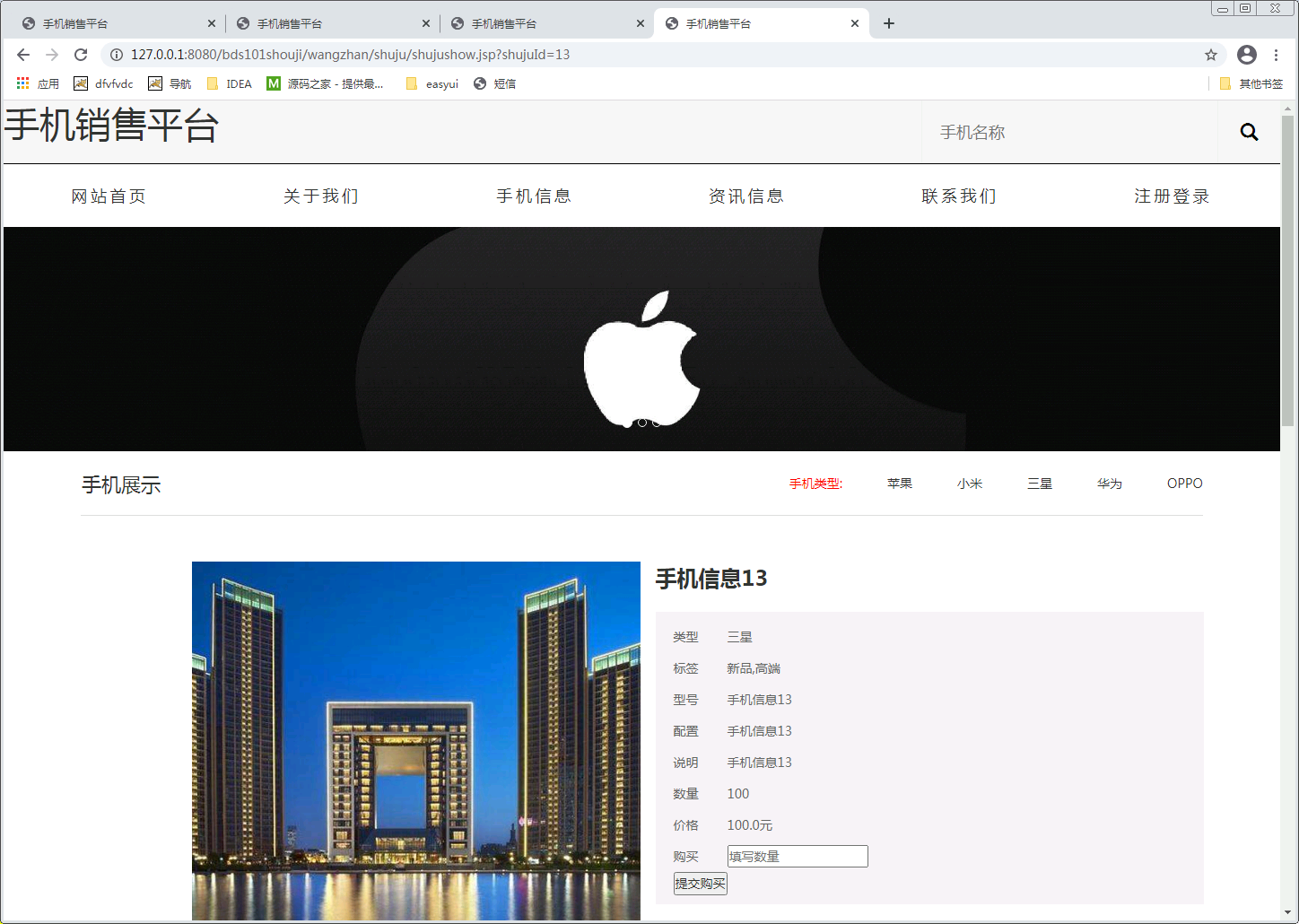This screenshot has height=924, width=1299.
Task: Open 注册登录 navigation item
Action: 1172,196
